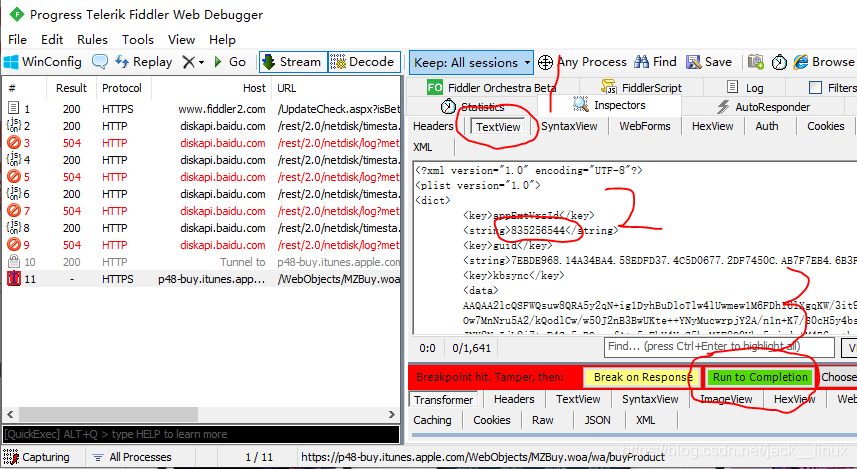
Task: Click the Go resume button
Action: [230, 62]
